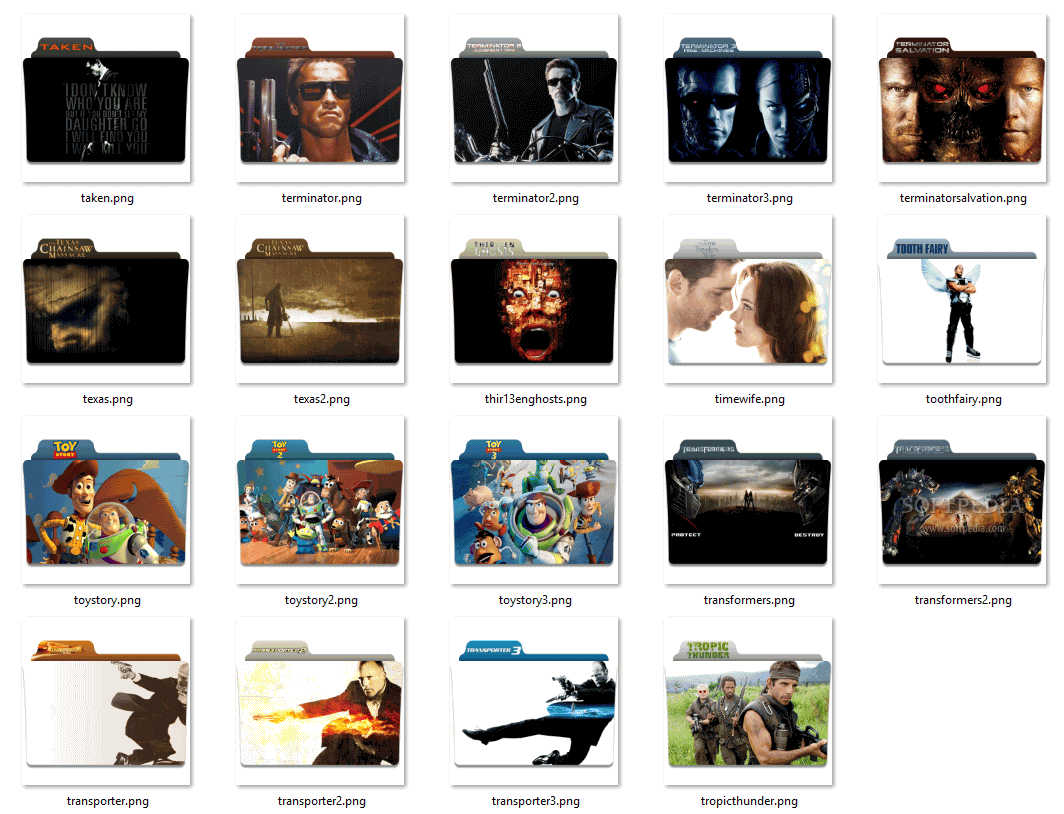1064x814 pixels.
Task: Click the toothfairy.png folder icon
Action: pos(961,300)
